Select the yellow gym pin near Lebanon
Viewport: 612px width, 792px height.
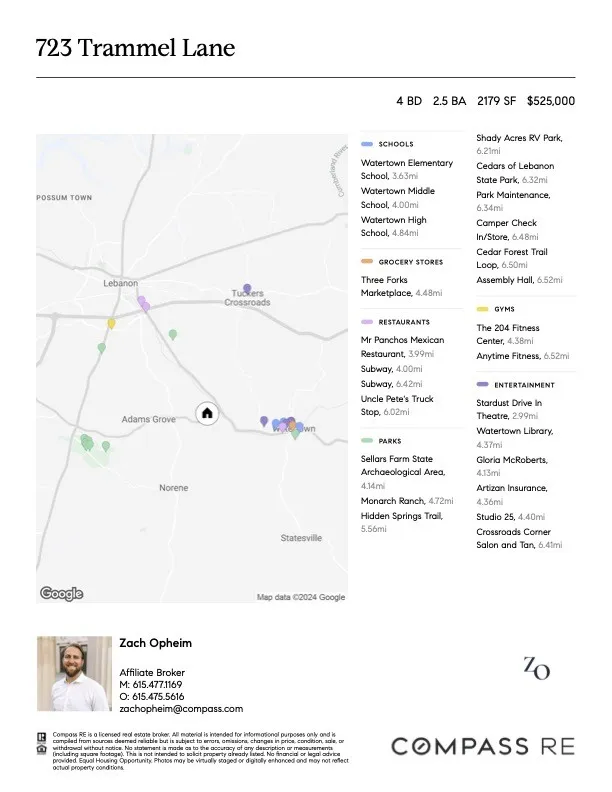click(112, 323)
